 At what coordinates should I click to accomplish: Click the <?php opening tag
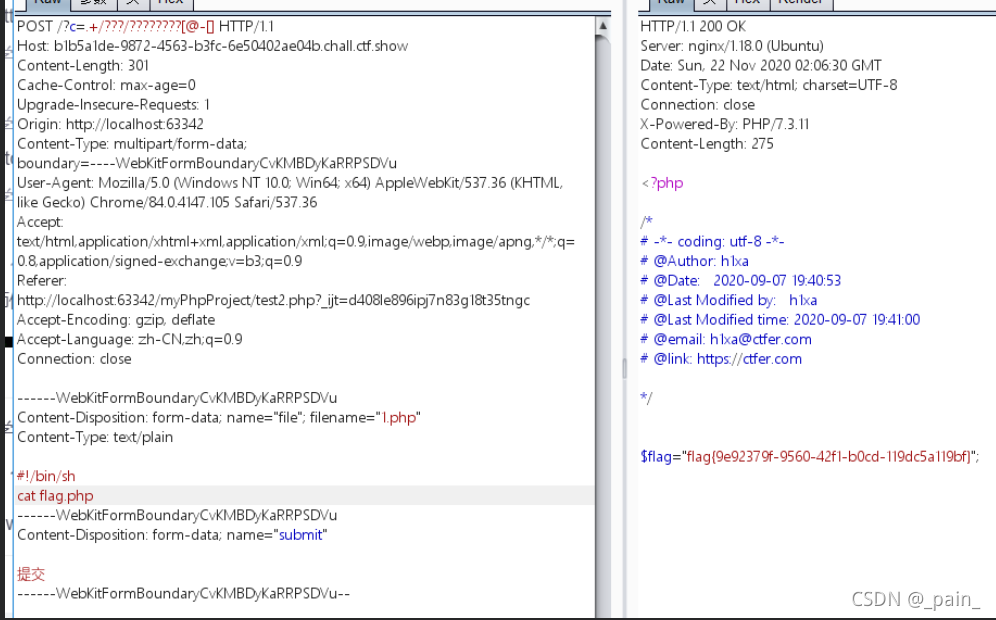click(662, 183)
